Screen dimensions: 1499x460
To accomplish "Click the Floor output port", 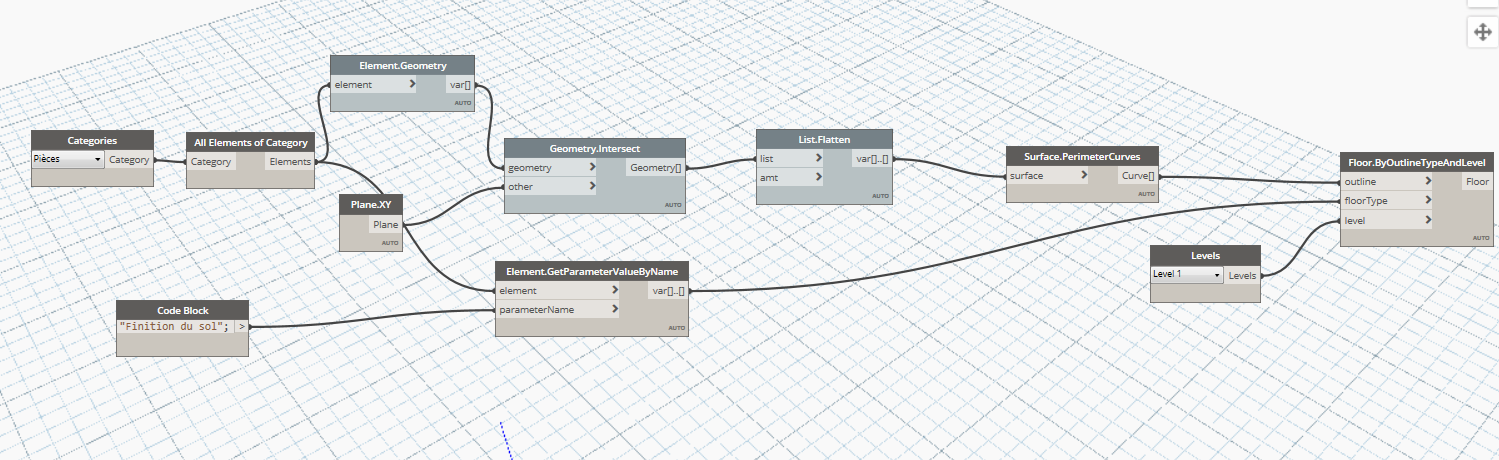I will click(x=1476, y=182).
